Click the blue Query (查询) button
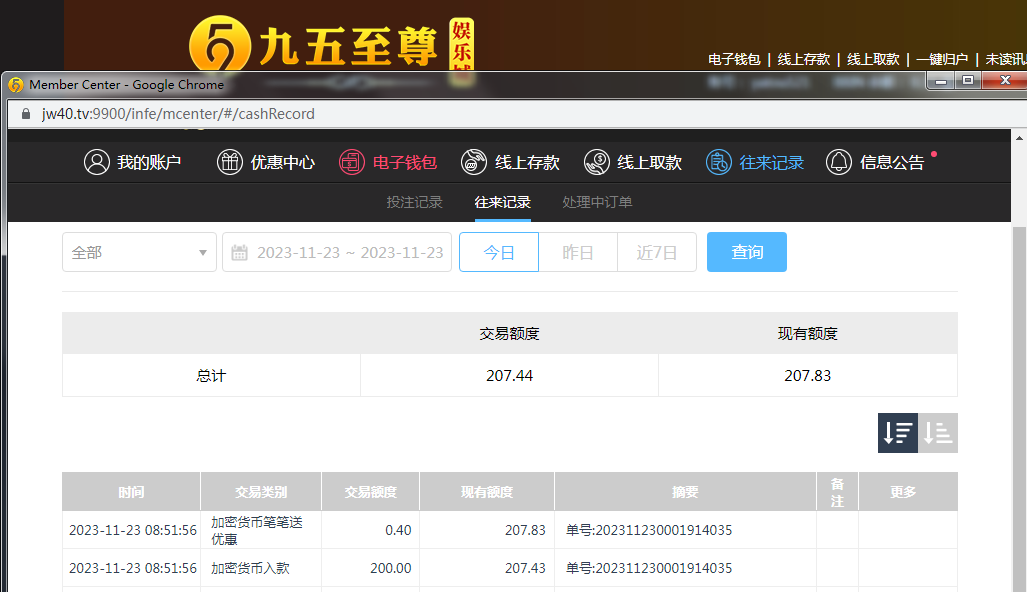This screenshot has width=1027, height=592. (747, 252)
